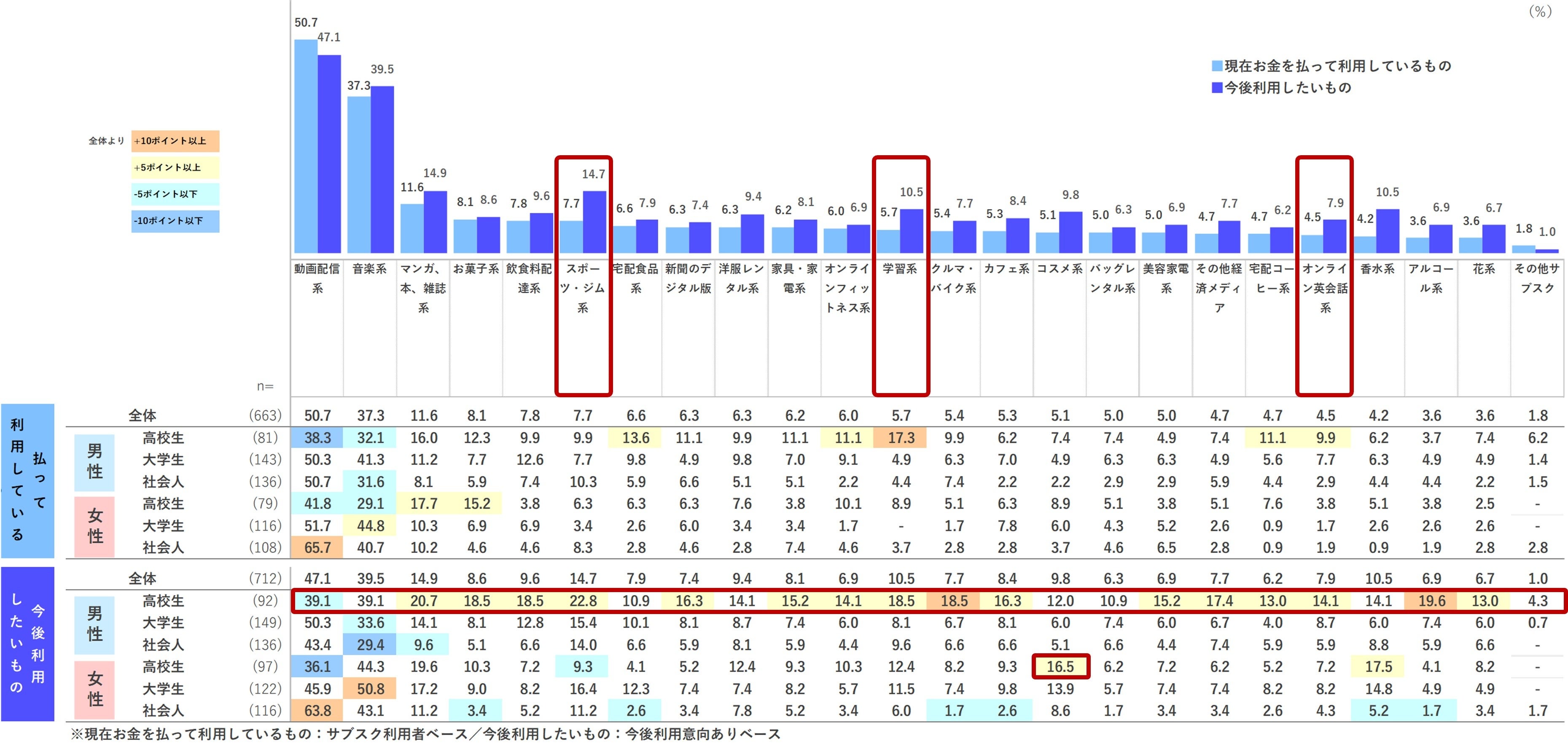Select the orange +10ポイント以上 legend box

click(175, 141)
